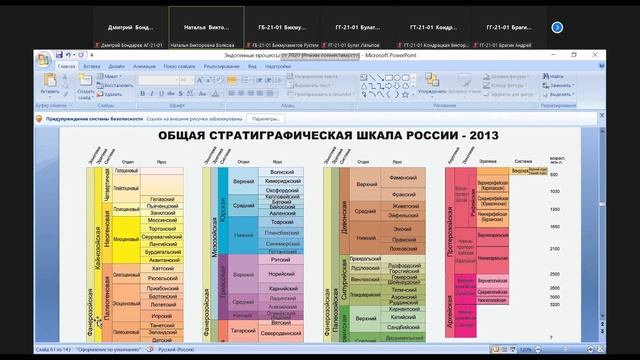Open the Дизайн ribbon tab

click(x=116, y=66)
